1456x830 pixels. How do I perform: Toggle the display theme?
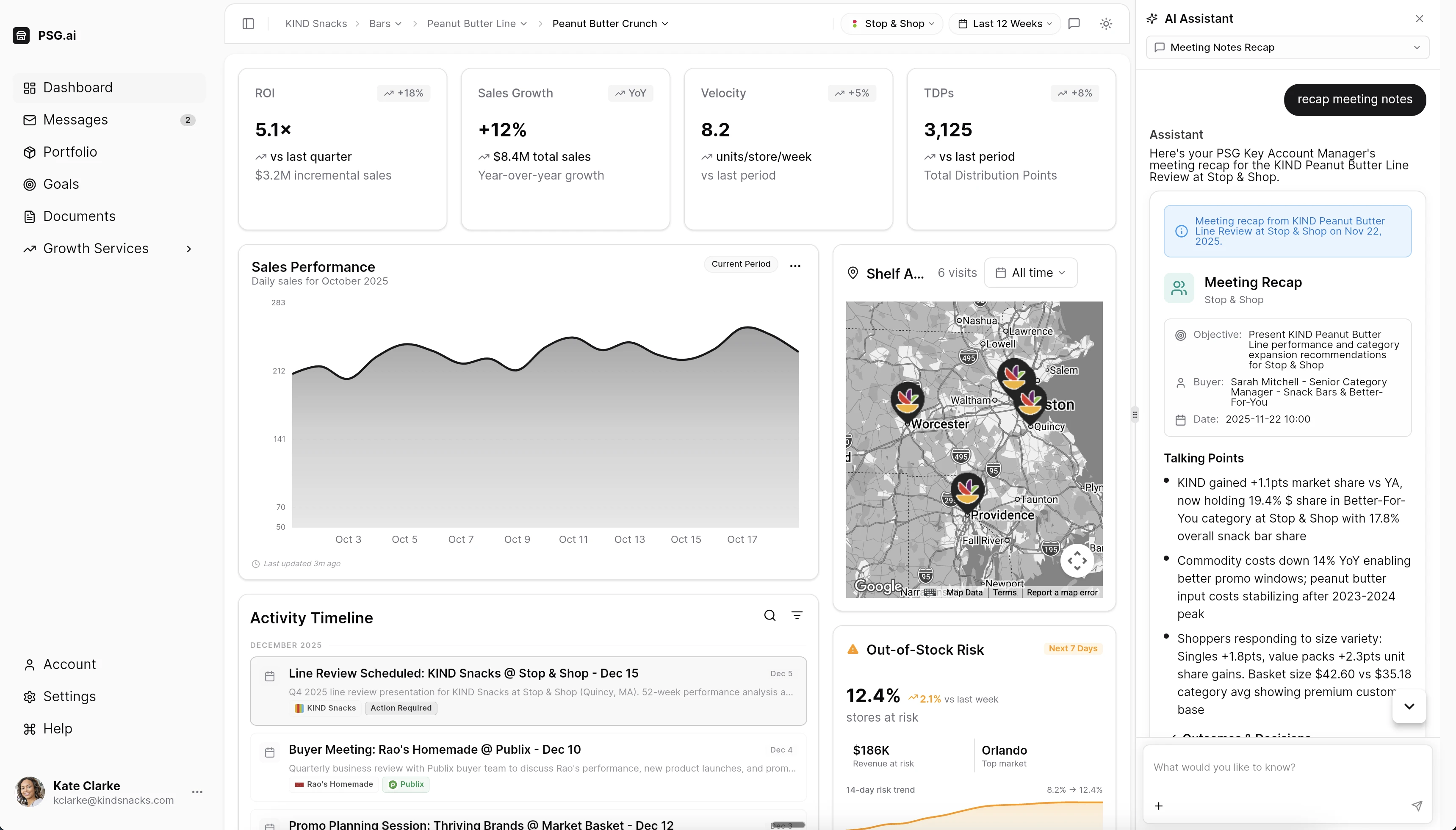pyautogui.click(x=1105, y=23)
